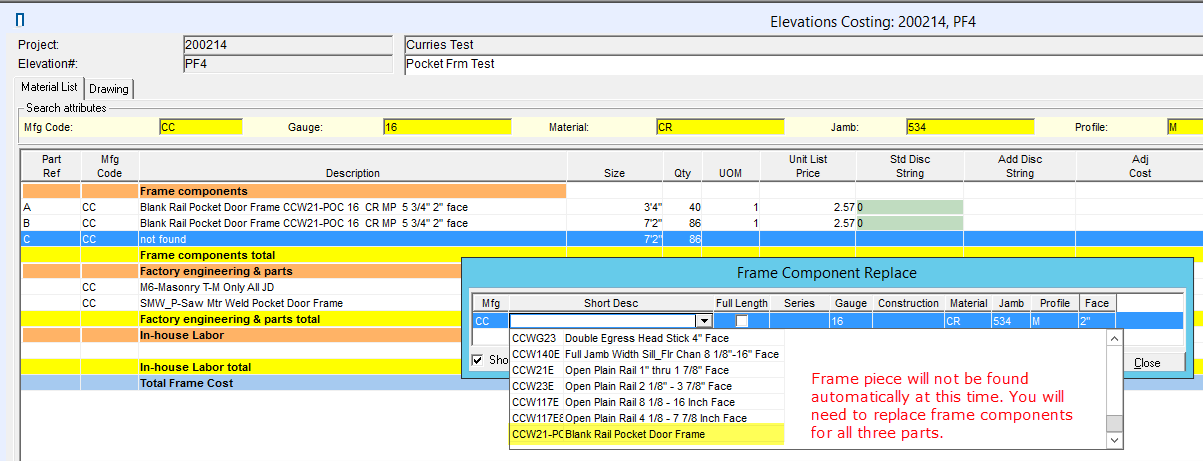
Task: Switch to the Drawing tab
Action: pos(109,89)
